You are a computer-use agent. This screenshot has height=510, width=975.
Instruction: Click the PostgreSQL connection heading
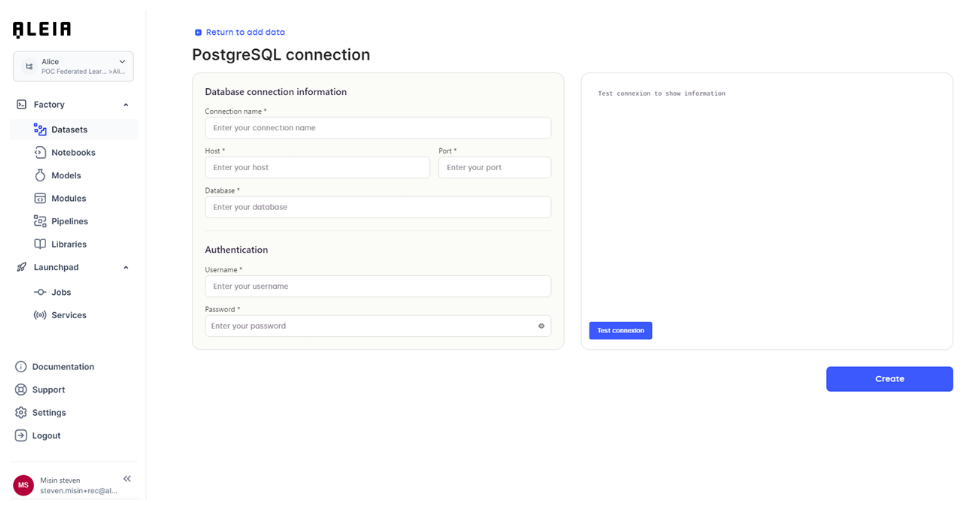(281, 55)
